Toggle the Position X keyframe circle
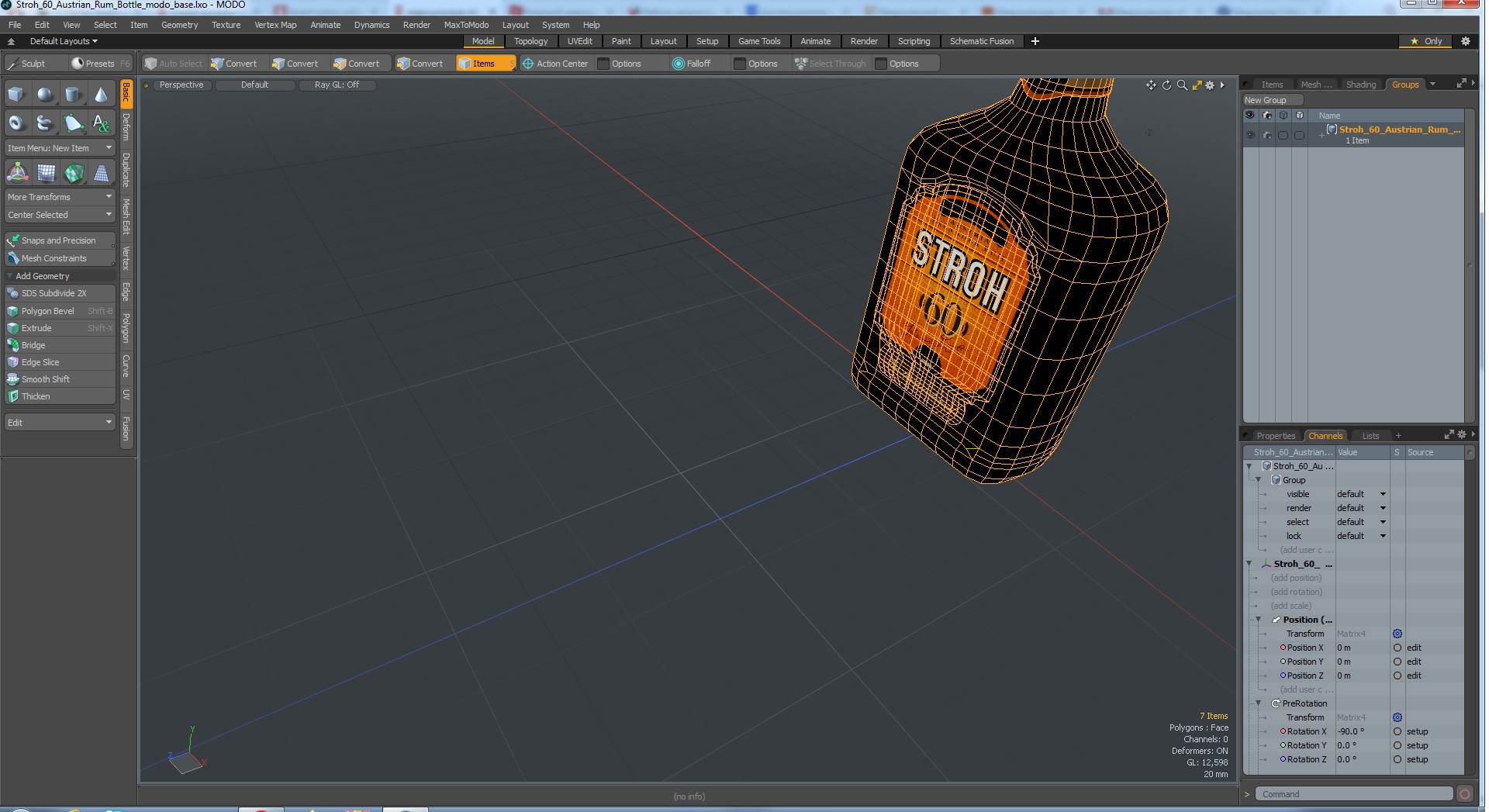The height and width of the screenshot is (812, 1489). (1397, 648)
